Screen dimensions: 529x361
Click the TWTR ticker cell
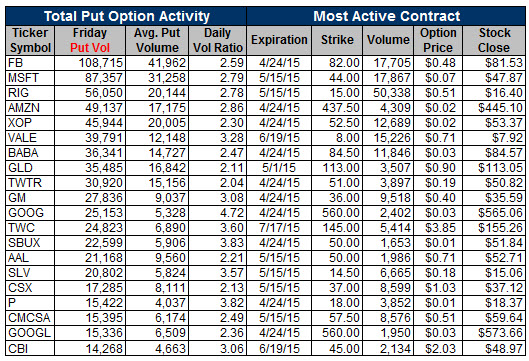point(30,183)
